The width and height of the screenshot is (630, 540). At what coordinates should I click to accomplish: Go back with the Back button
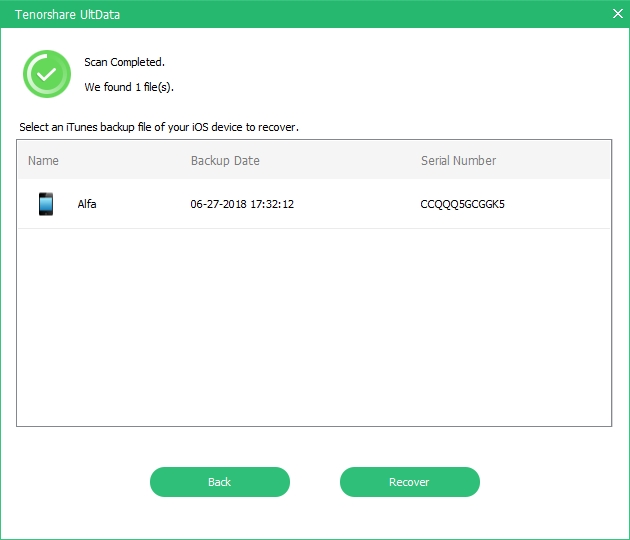(220, 482)
